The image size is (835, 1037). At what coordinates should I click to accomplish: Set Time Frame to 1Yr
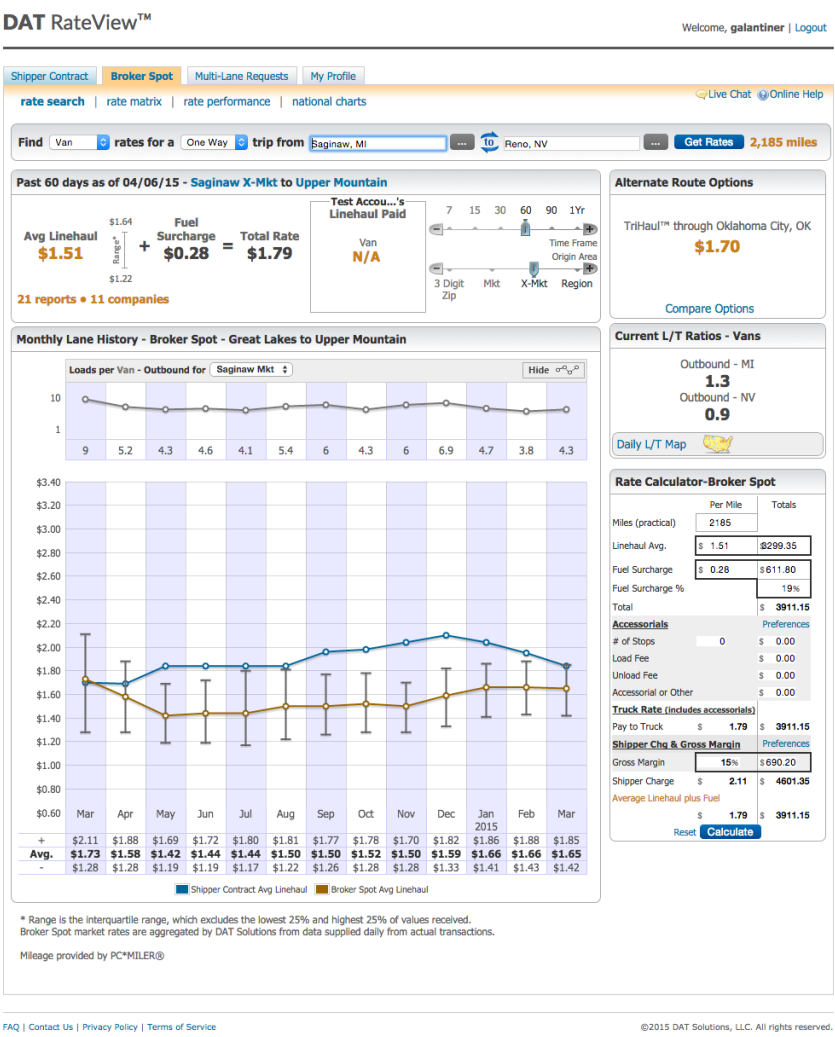tap(577, 210)
